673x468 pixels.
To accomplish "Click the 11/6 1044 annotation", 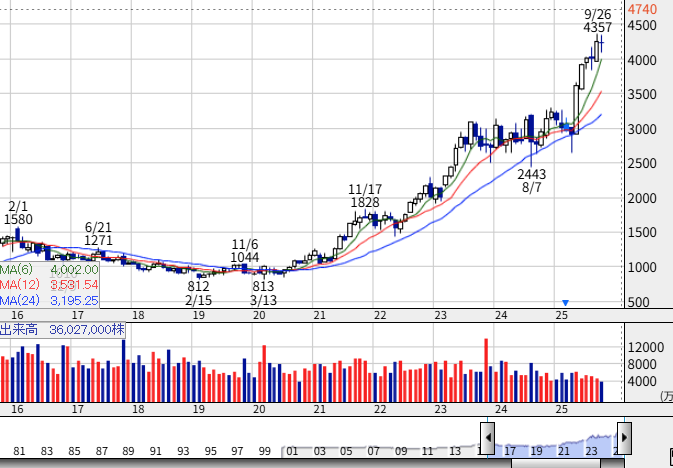I will [245, 251].
